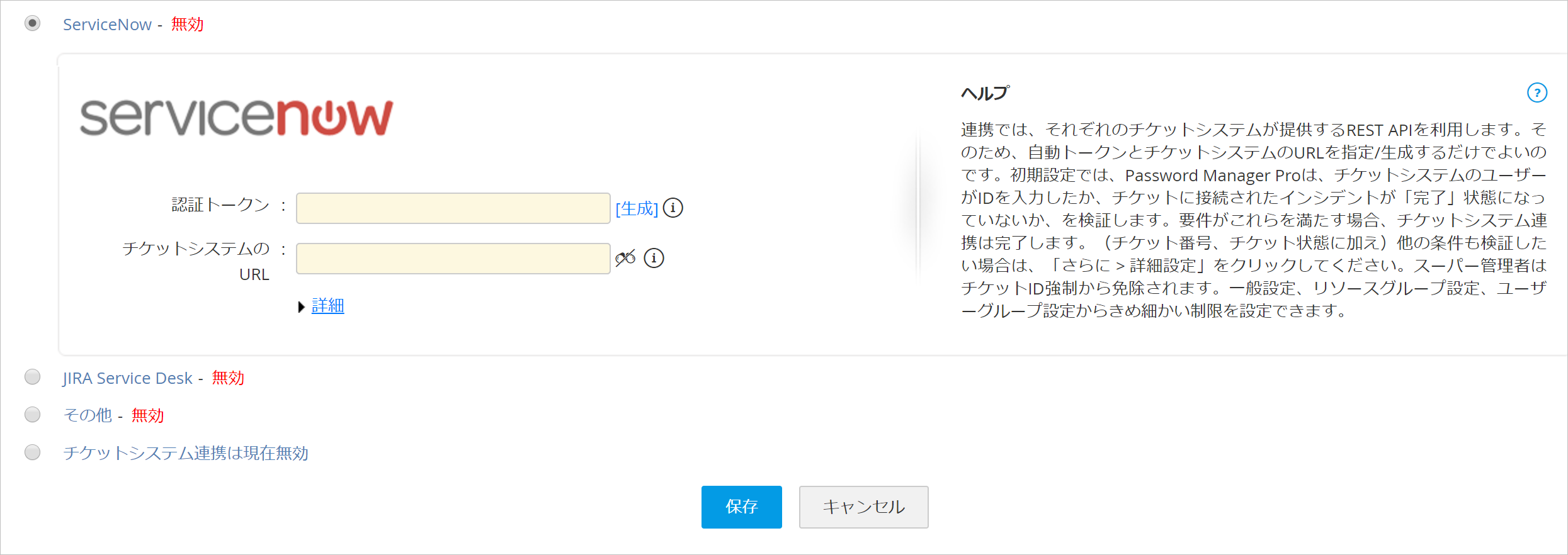Screen dimensions: 1568x555
Task: Focus the 認証トークン input field
Action: tap(453, 208)
